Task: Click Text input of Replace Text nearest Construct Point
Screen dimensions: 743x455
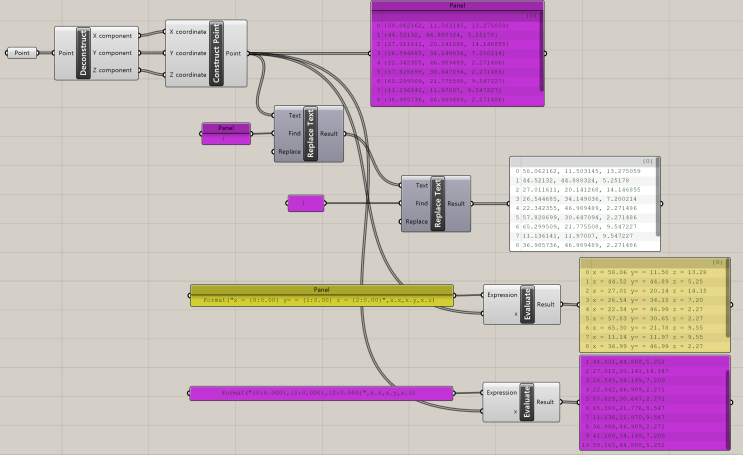Action: (x=294, y=115)
